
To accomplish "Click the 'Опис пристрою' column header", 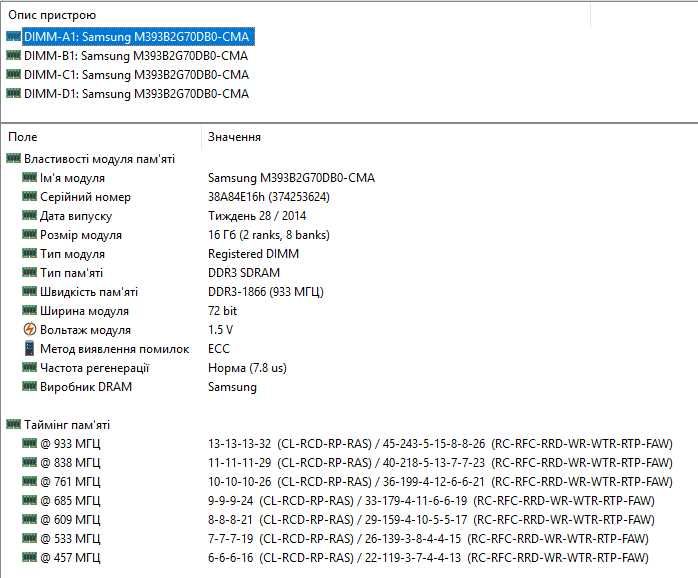I will pyautogui.click(x=52, y=15).
